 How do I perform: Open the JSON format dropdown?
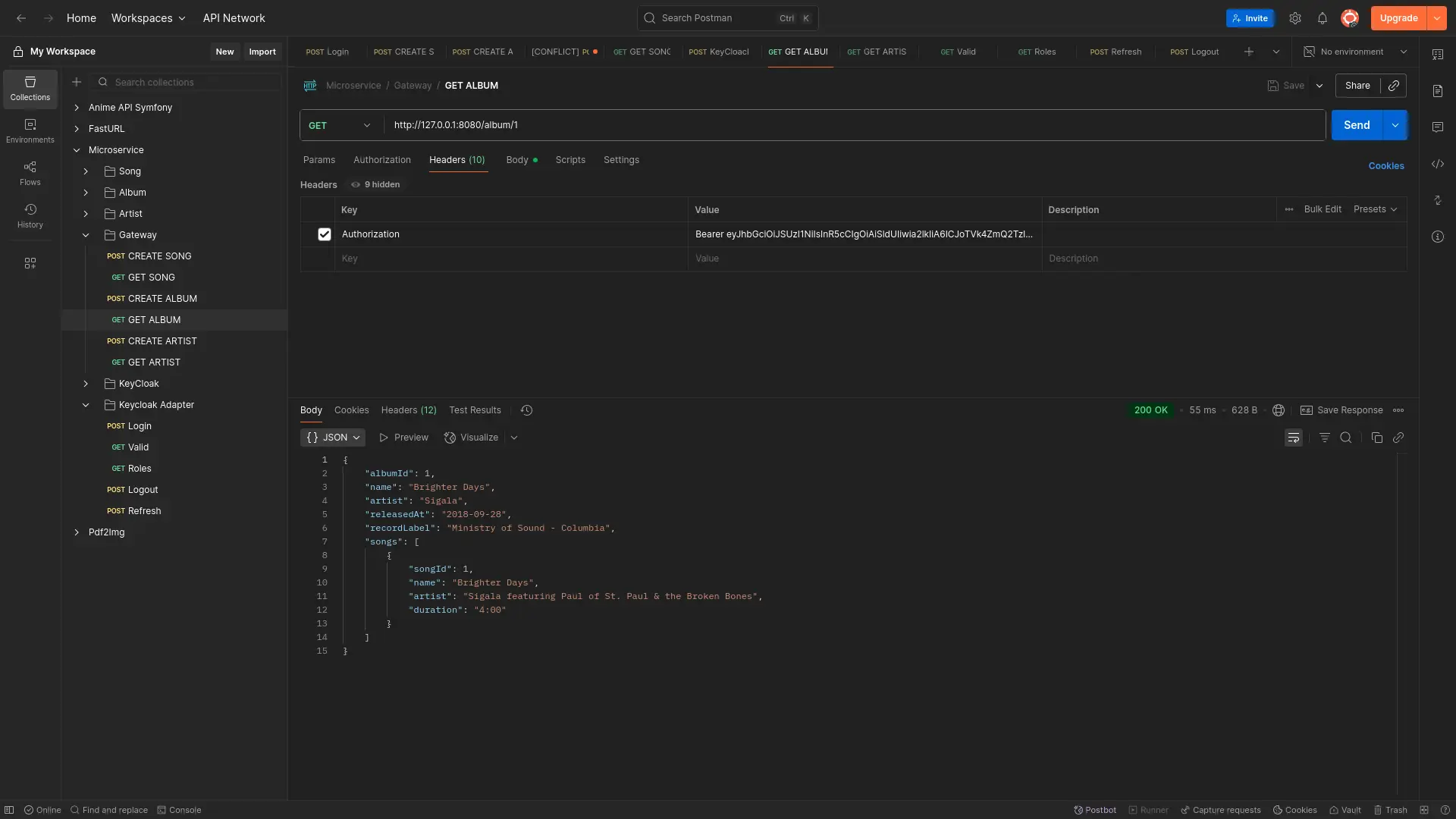click(x=333, y=438)
